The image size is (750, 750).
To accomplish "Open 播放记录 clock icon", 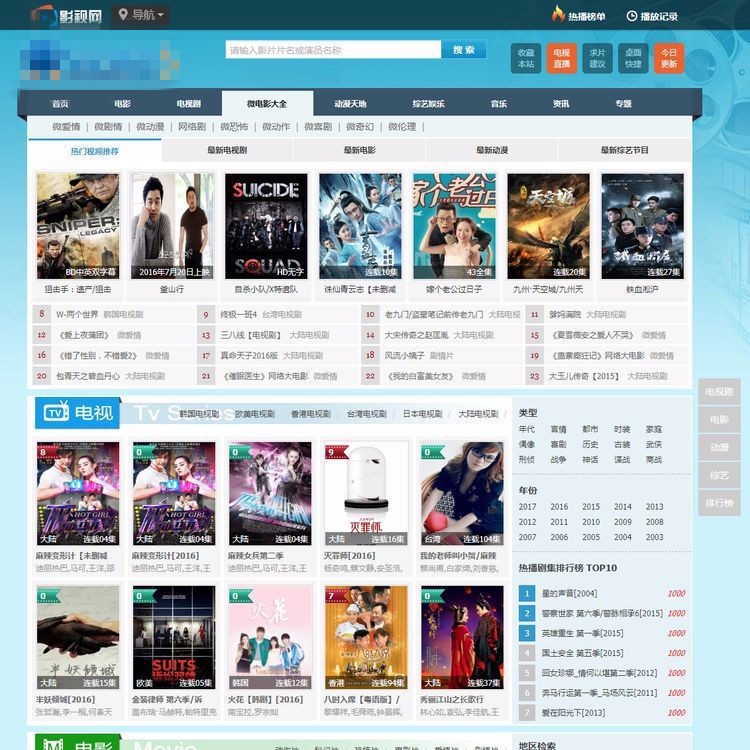I will point(631,16).
